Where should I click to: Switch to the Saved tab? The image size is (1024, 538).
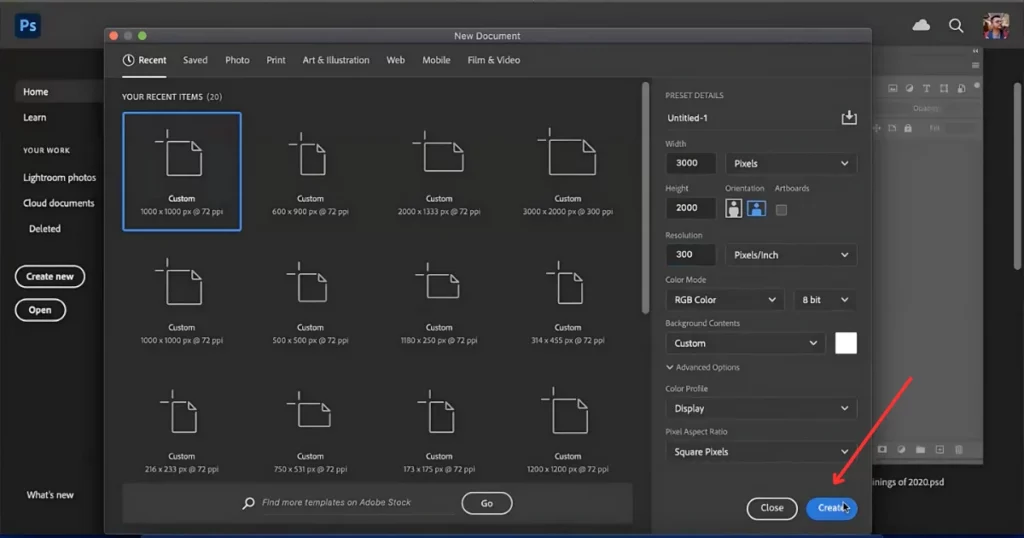click(195, 60)
